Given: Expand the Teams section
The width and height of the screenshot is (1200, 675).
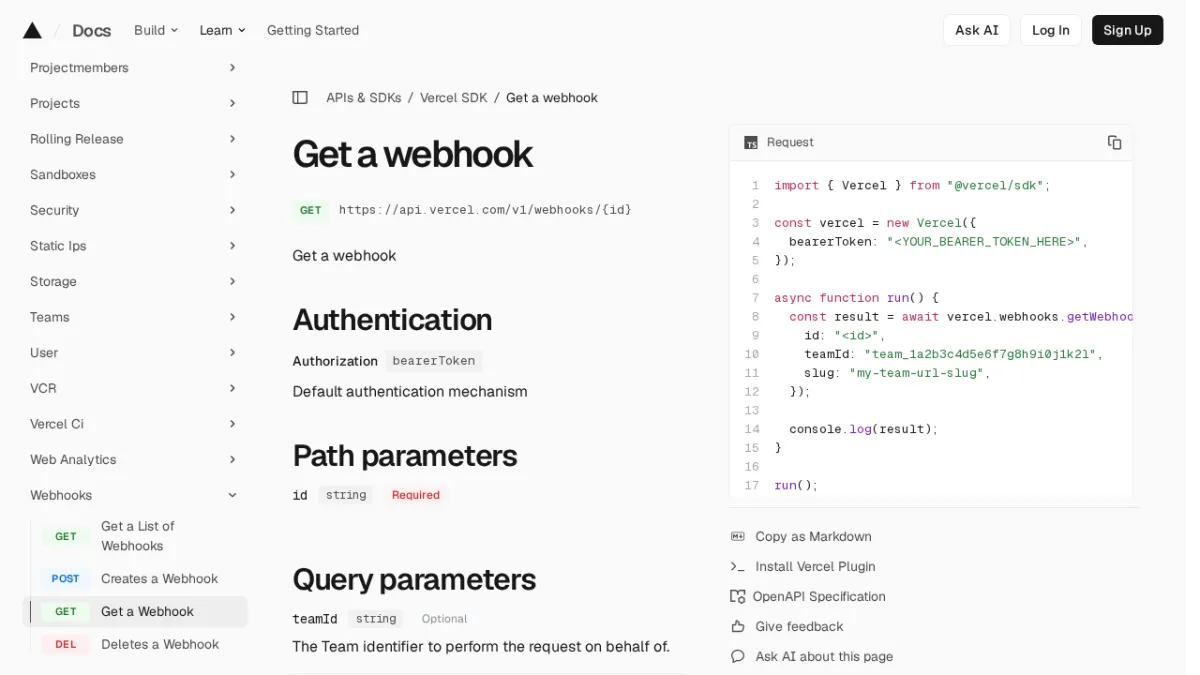Looking at the screenshot, I should pyautogui.click(x=134, y=317).
